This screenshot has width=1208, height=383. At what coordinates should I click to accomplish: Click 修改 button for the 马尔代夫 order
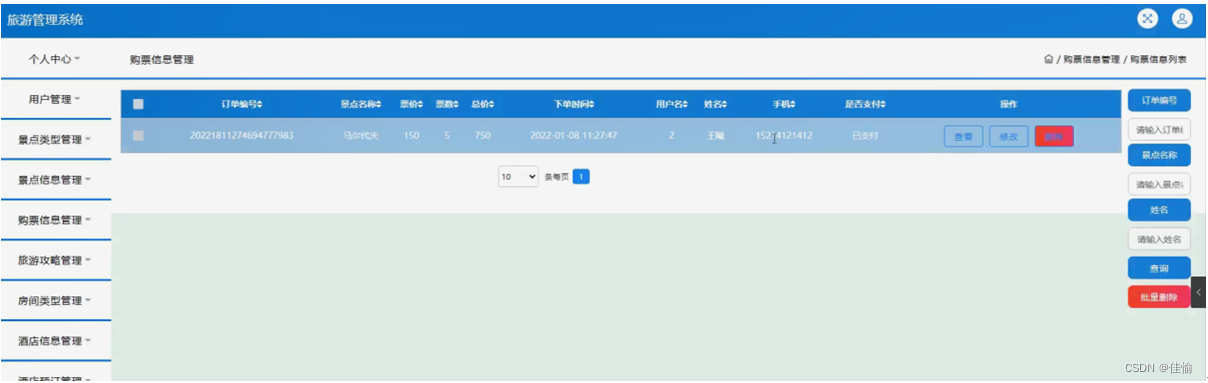pyautogui.click(x=1008, y=137)
